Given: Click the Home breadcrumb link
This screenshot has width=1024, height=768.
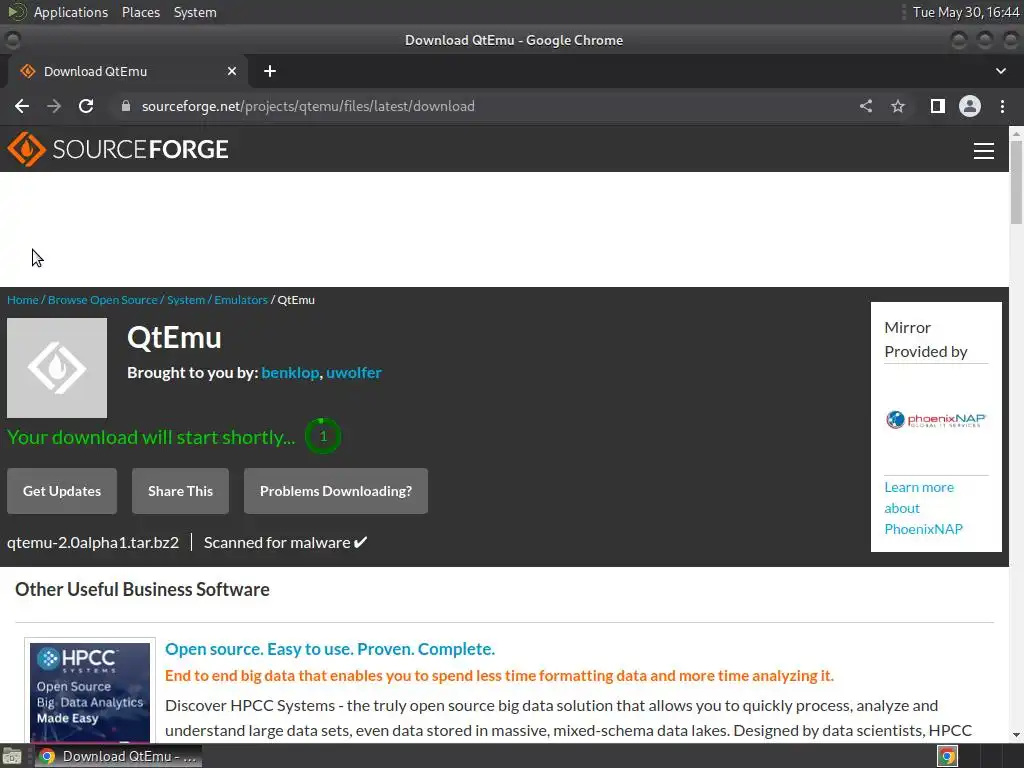Looking at the screenshot, I should click(x=23, y=300).
